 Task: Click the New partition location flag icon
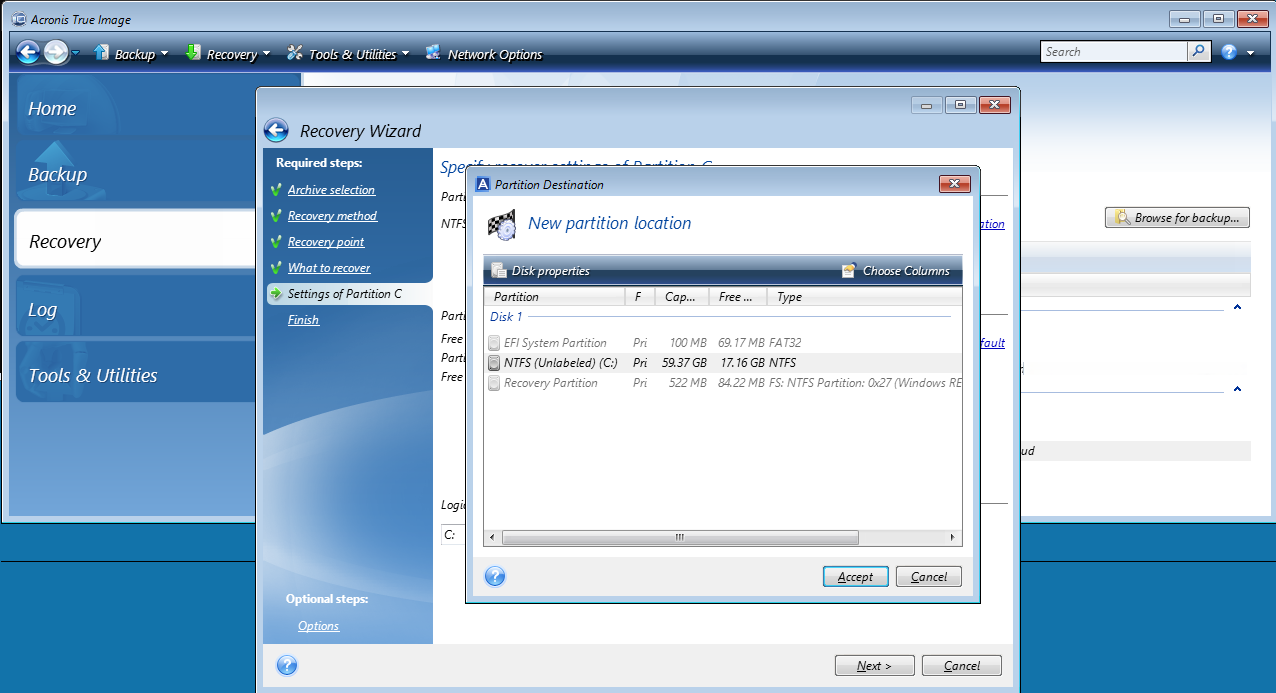pyautogui.click(x=502, y=225)
